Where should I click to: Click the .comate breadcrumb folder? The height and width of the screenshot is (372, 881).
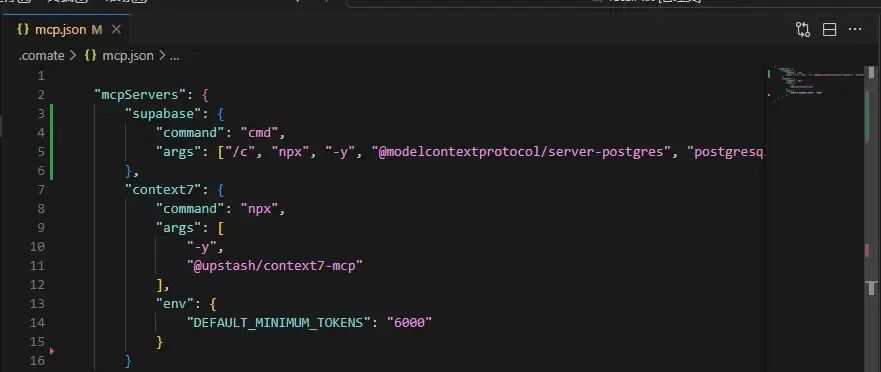click(41, 56)
